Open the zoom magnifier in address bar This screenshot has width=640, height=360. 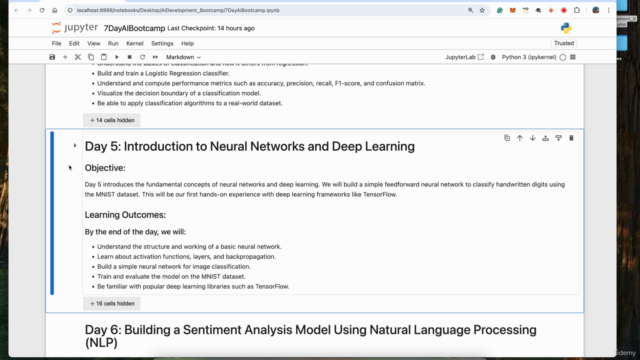470,10
